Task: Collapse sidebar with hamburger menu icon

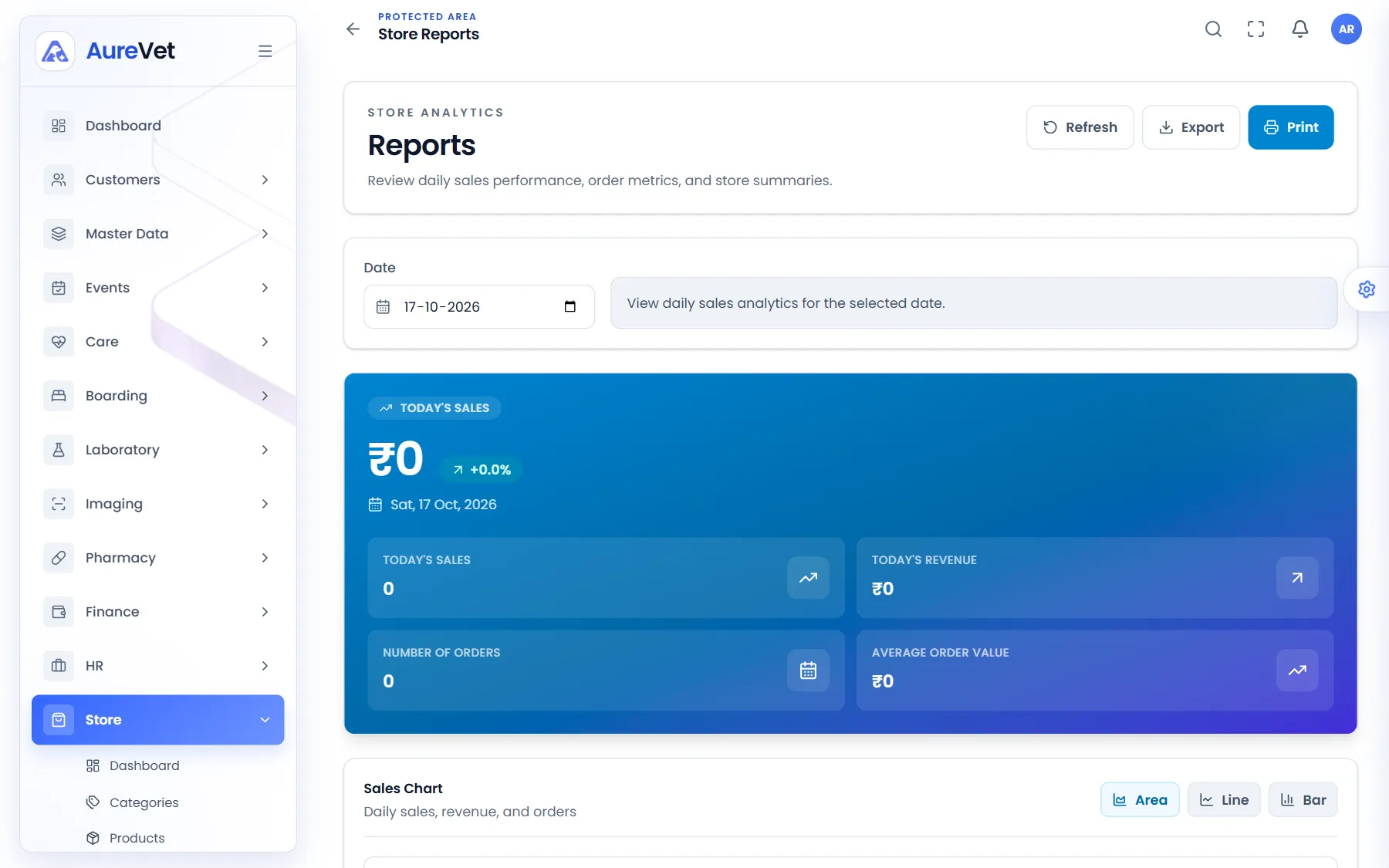Action: pyautogui.click(x=265, y=51)
